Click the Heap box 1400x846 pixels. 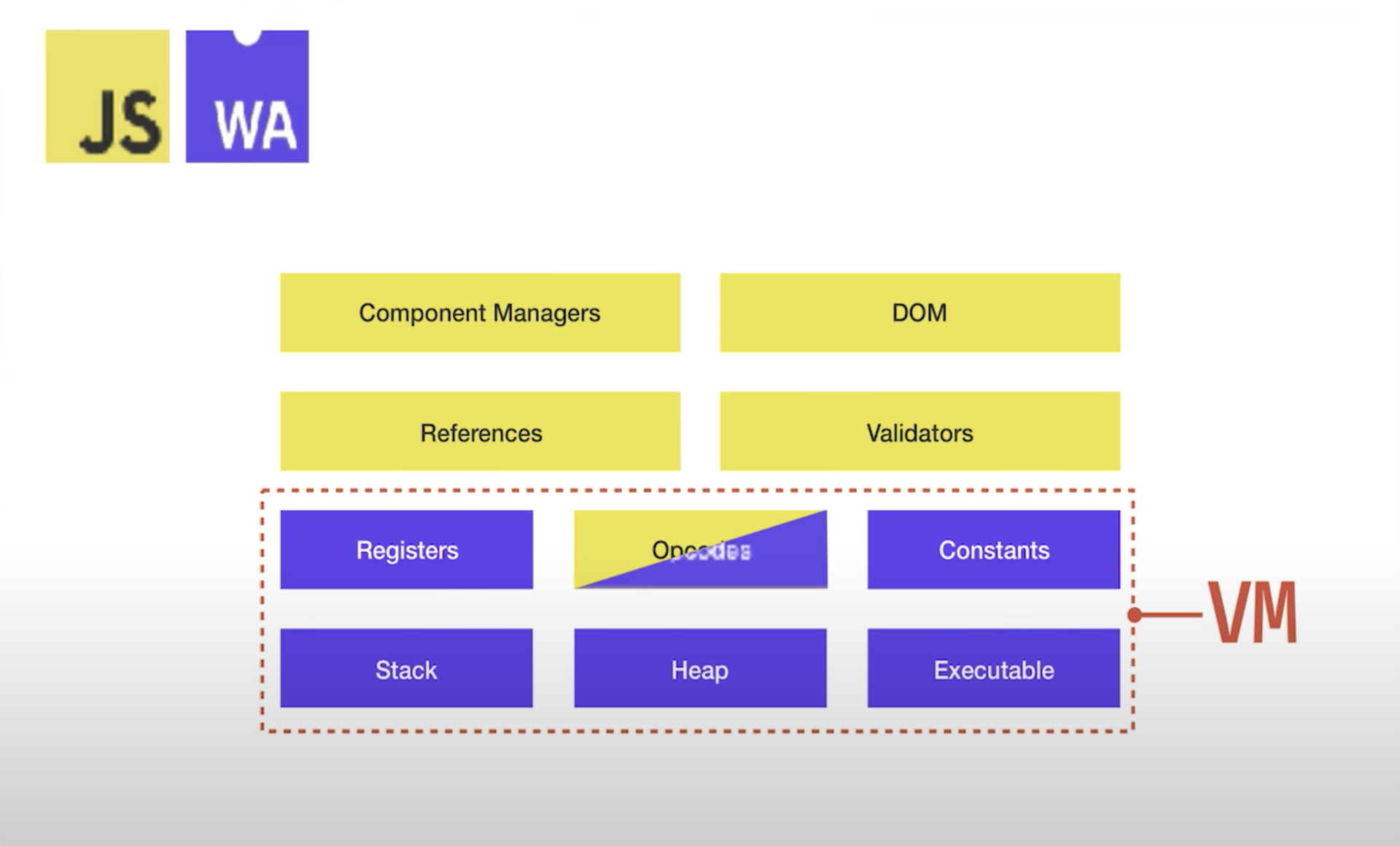[700, 669]
